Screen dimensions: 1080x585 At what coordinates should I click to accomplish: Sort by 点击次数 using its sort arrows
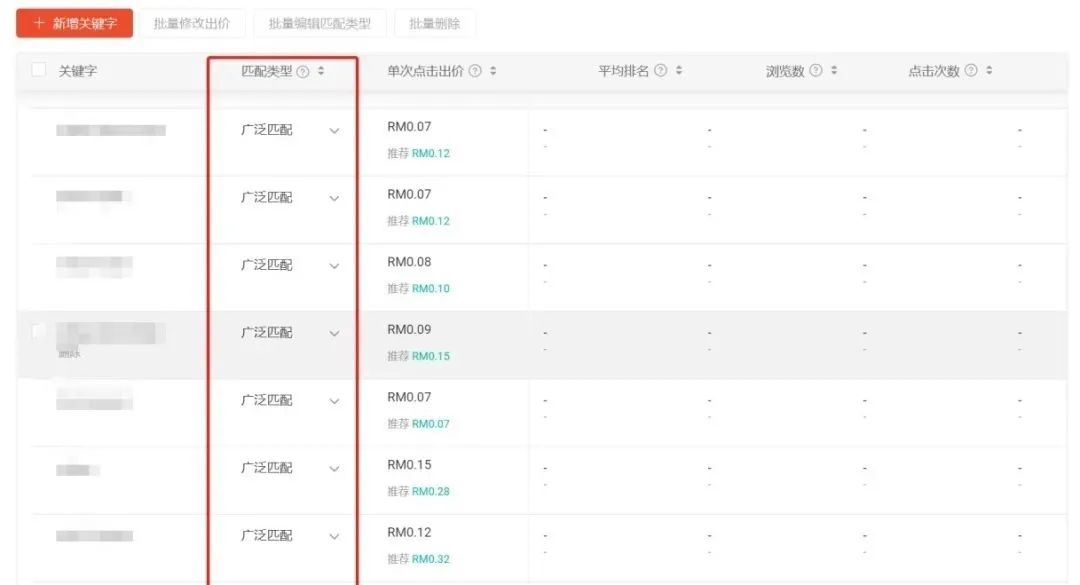pyautogui.click(x=989, y=70)
